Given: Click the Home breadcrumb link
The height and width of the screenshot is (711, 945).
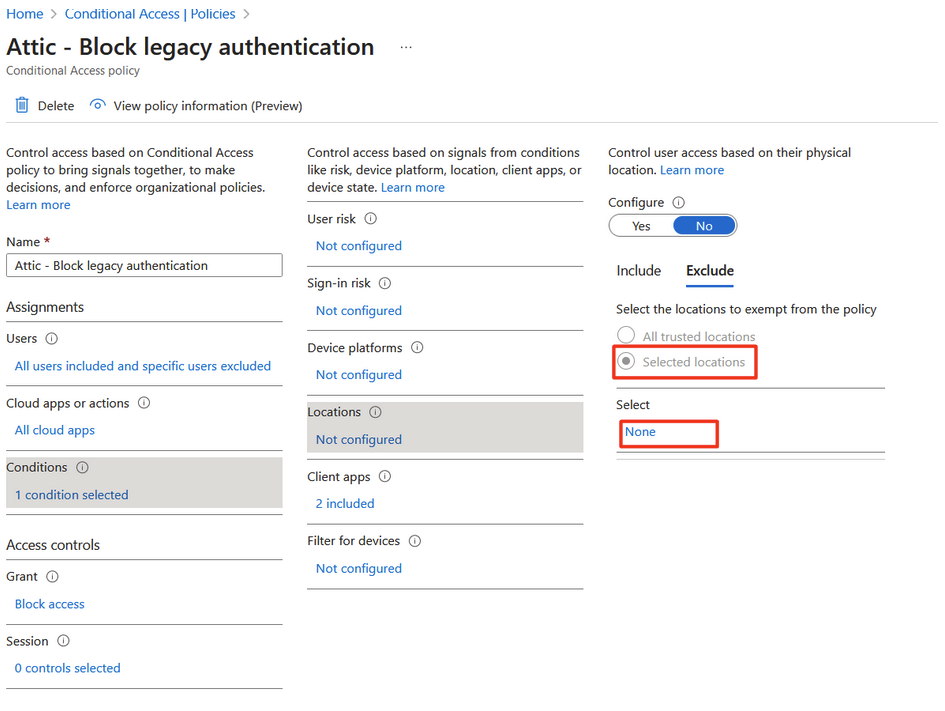Looking at the screenshot, I should (x=25, y=14).
